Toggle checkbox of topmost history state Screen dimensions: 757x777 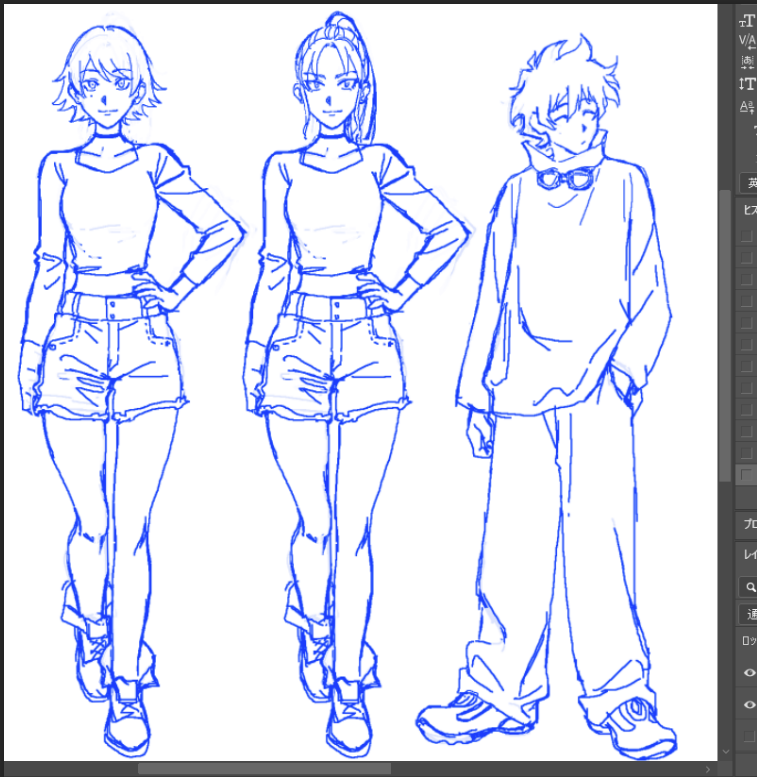point(747,235)
